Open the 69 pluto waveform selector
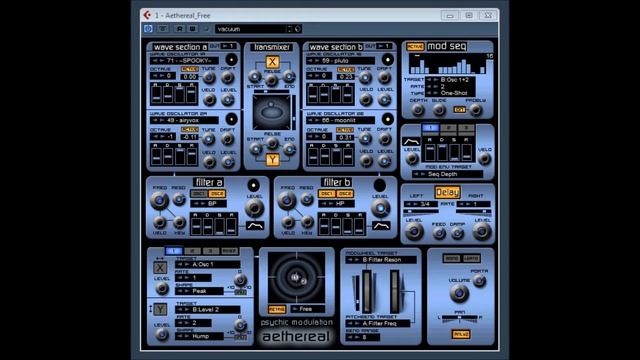This screenshot has height=360, width=640. coord(340,60)
